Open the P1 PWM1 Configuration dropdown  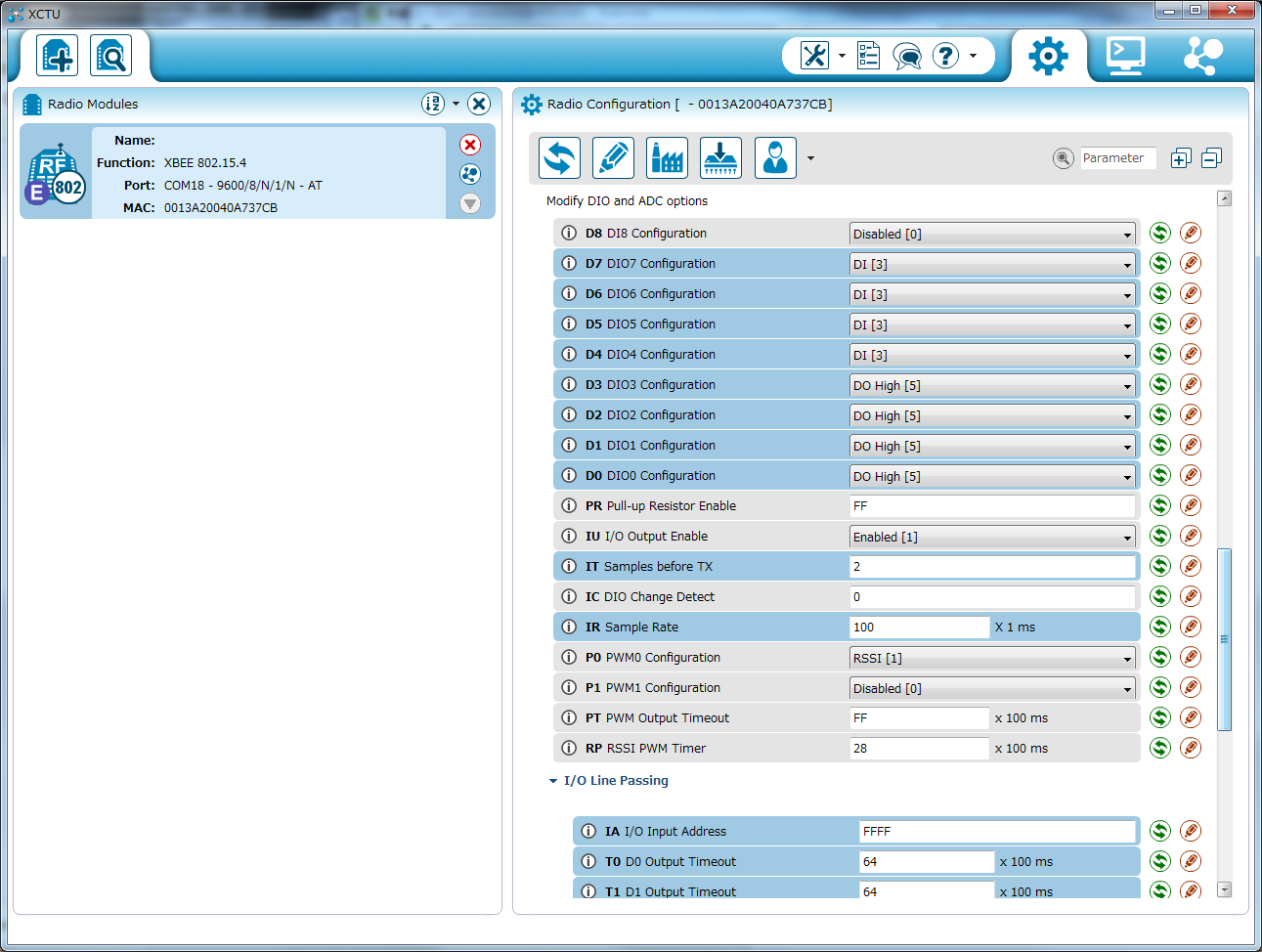(x=992, y=688)
